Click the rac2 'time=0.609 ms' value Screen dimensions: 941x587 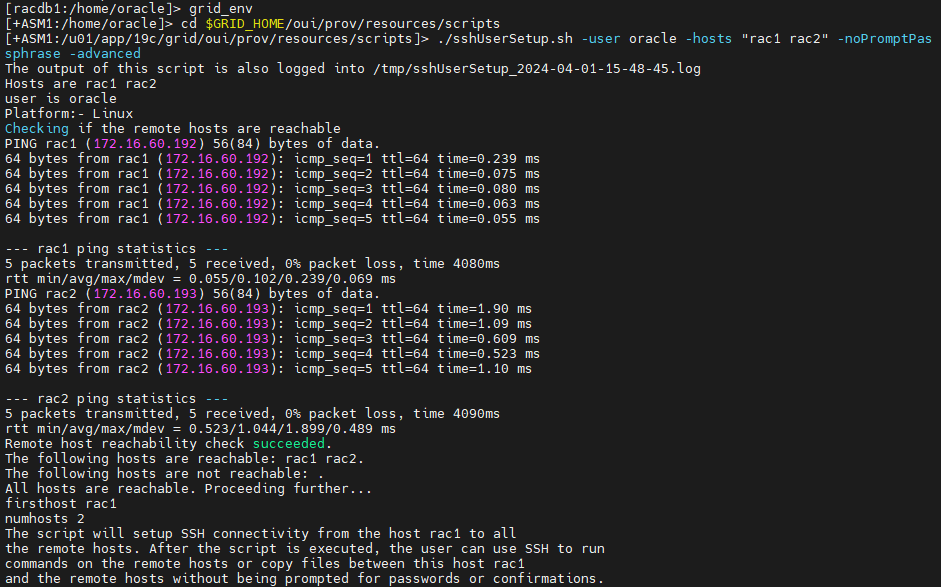[x=489, y=339]
